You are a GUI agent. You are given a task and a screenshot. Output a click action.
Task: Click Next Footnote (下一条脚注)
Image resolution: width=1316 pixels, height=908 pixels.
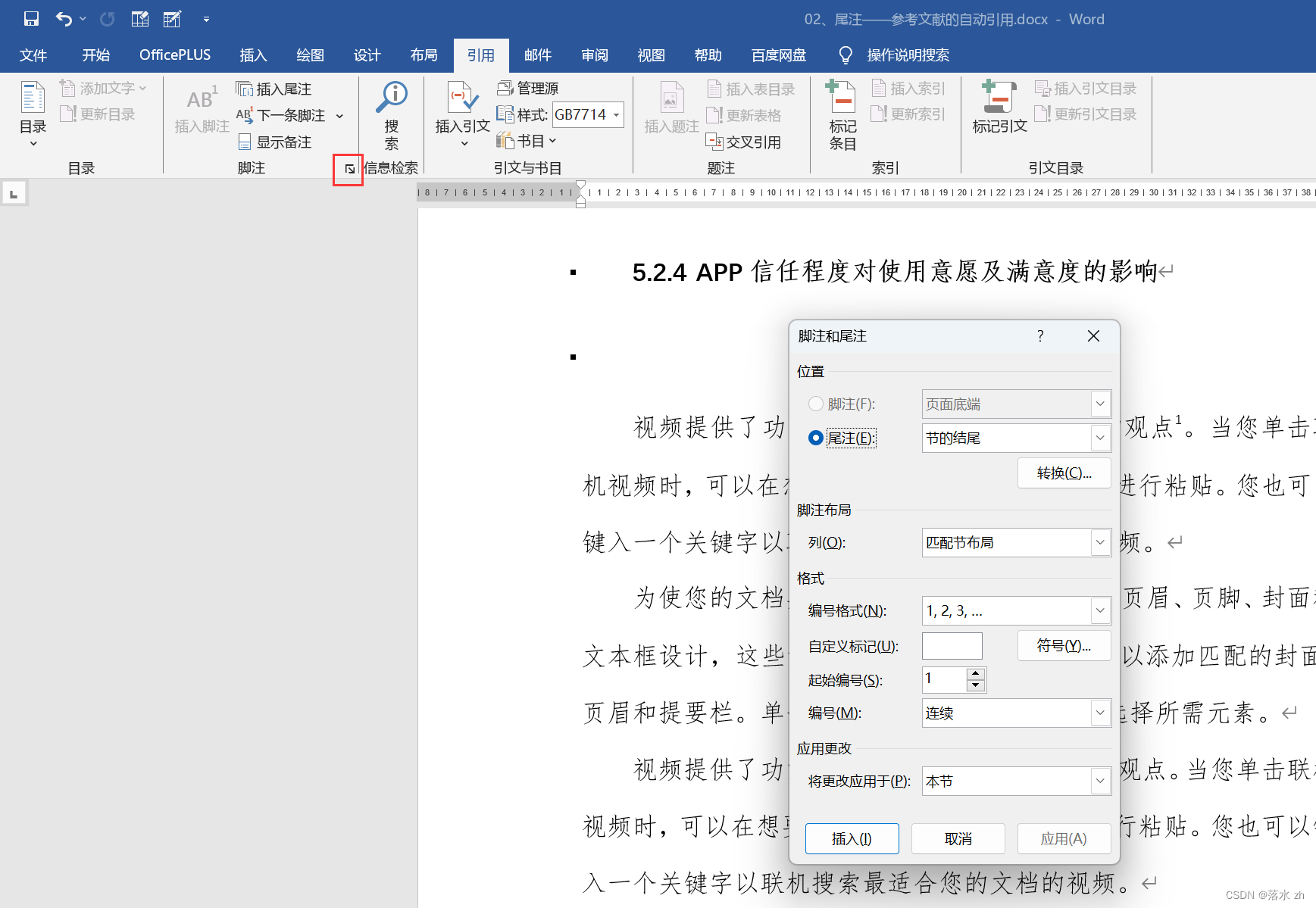281,115
